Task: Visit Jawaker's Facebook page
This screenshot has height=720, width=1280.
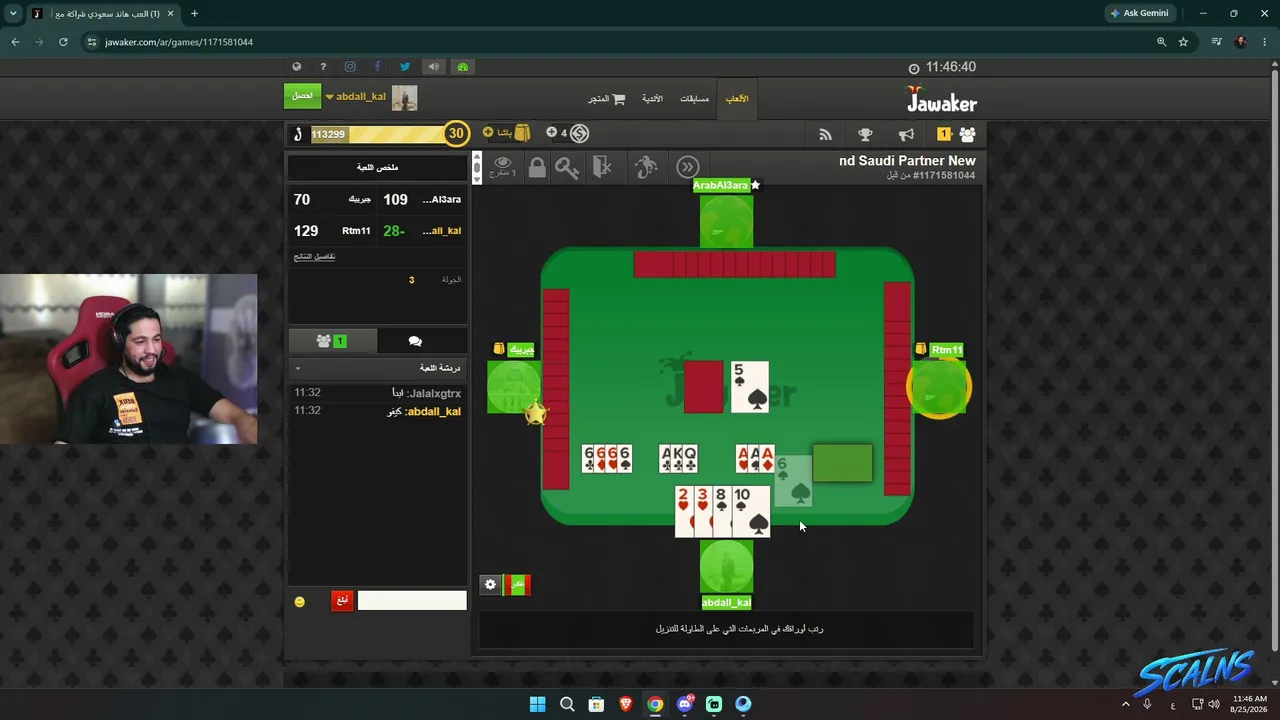Action: [377, 67]
